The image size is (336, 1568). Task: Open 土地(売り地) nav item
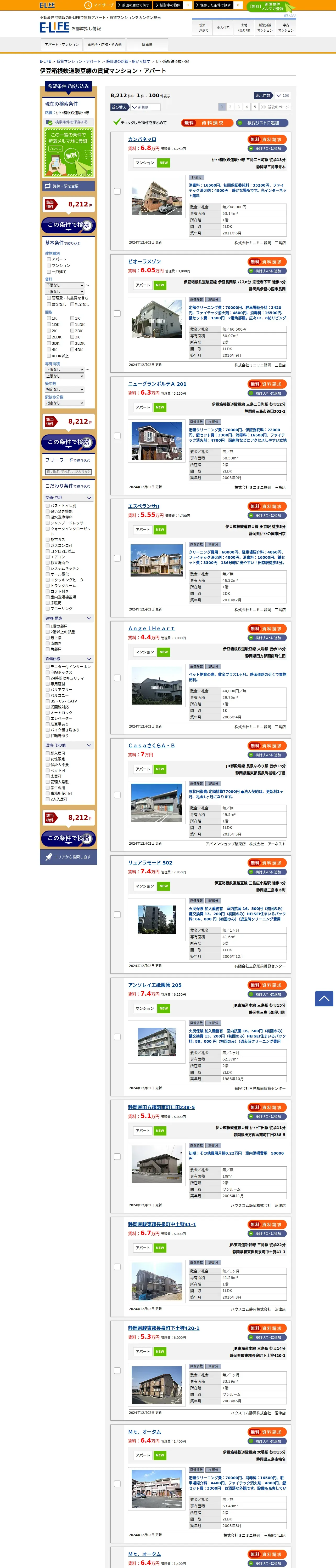click(x=244, y=28)
